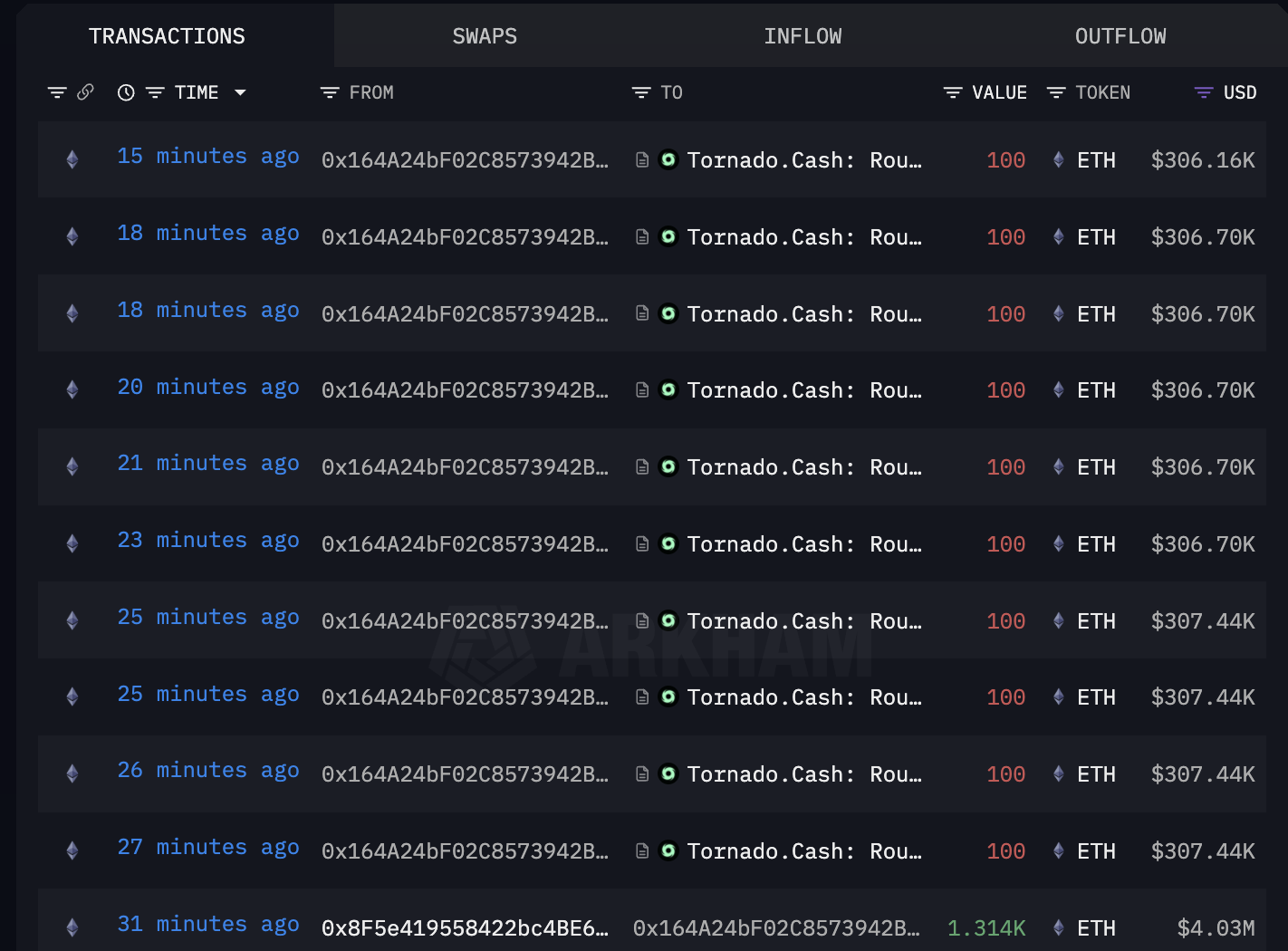Open the '23 minutes ago' transaction link
Image resolution: width=1288 pixels, height=951 pixels.
coord(208,541)
